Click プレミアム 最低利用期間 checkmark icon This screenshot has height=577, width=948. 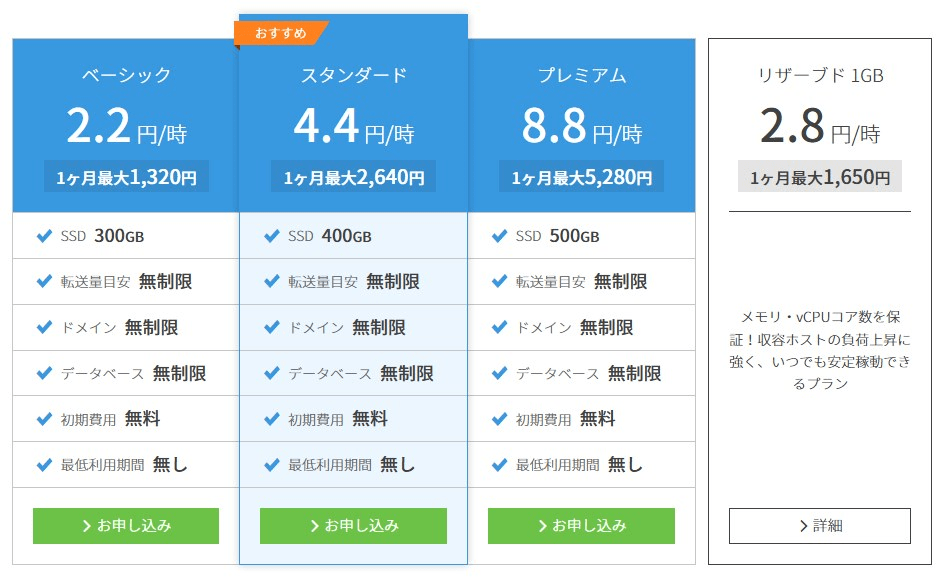[x=499, y=465]
